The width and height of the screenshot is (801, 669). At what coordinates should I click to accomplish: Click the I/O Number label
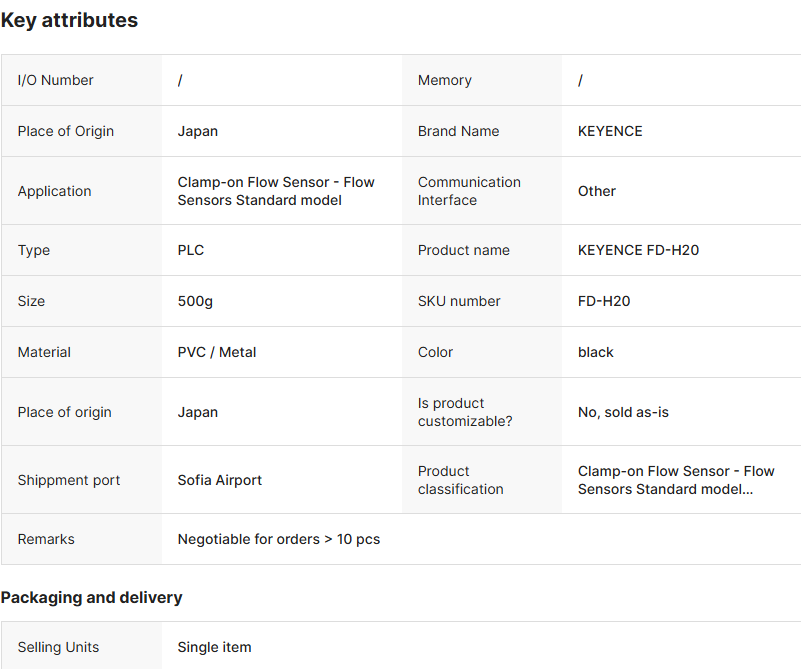(x=56, y=80)
